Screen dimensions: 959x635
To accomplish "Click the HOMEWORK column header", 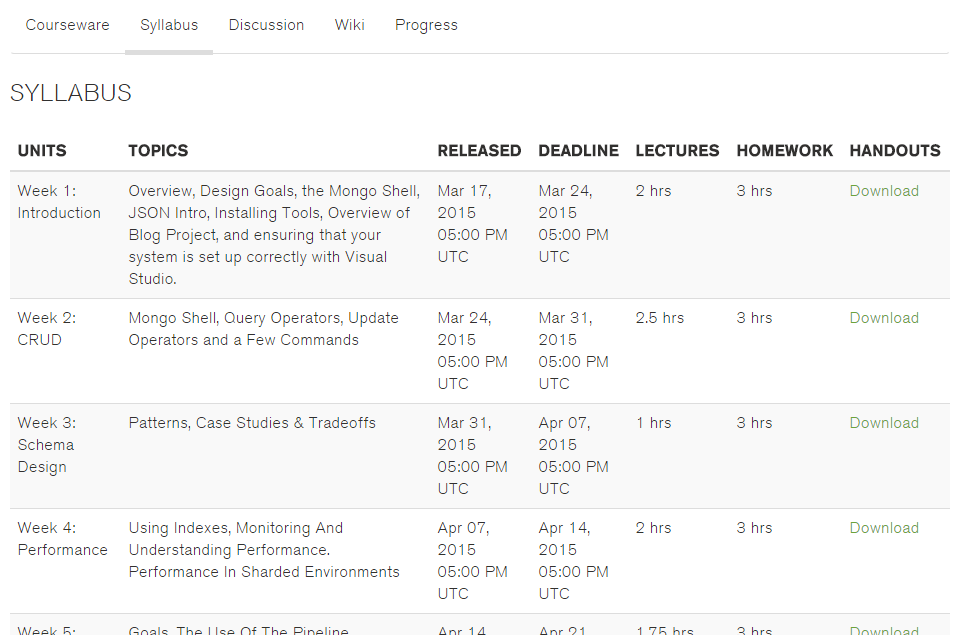I will point(784,150).
